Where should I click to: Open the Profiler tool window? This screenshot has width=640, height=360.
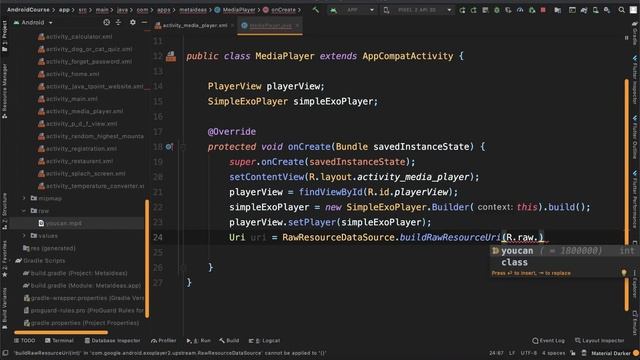click(164, 340)
